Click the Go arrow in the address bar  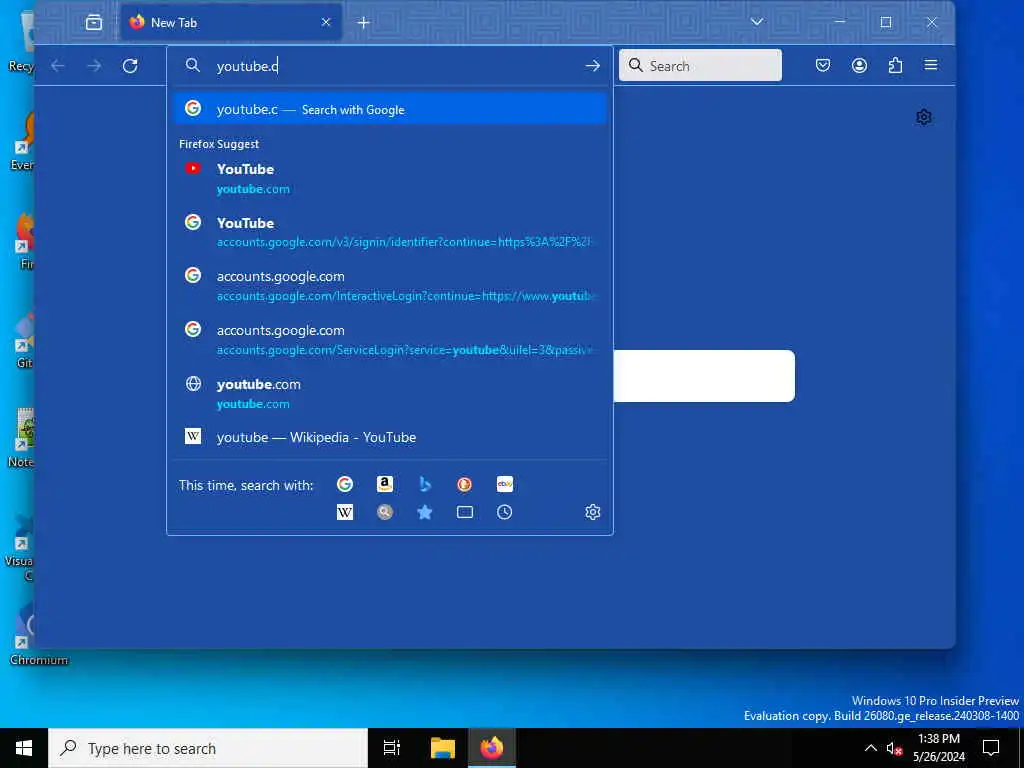click(x=592, y=65)
